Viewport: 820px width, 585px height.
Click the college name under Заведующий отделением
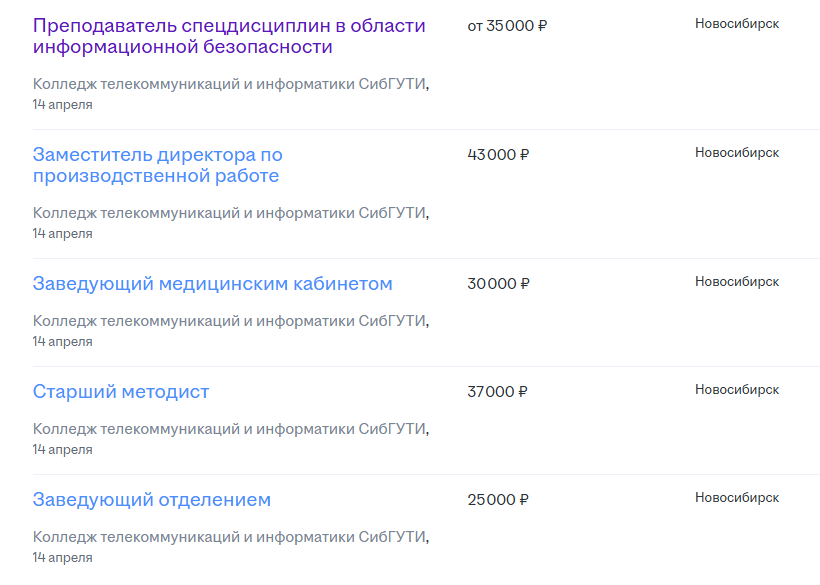tap(230, 537)
